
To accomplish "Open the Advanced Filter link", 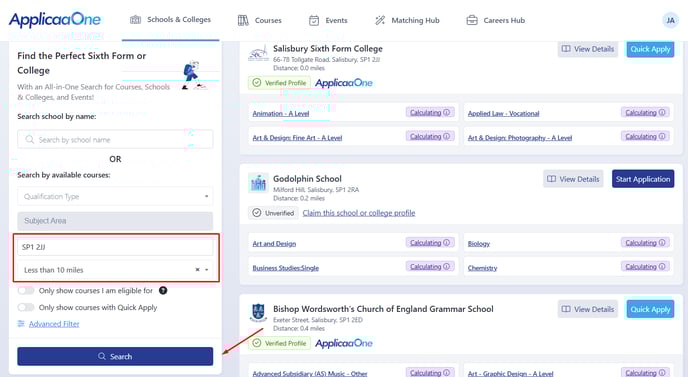I will click(x=54, y=324).
